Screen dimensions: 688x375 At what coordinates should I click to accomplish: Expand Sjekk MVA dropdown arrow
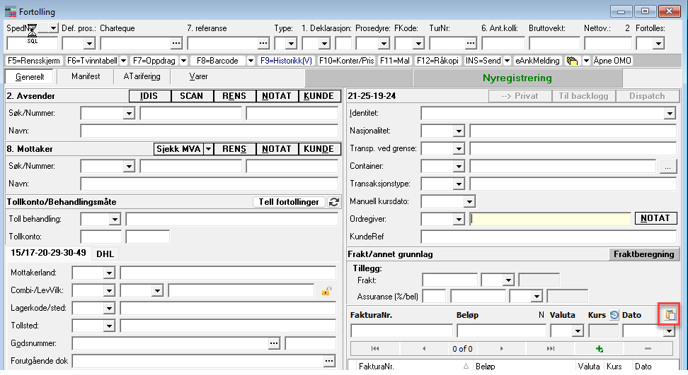tap(208, 149)
